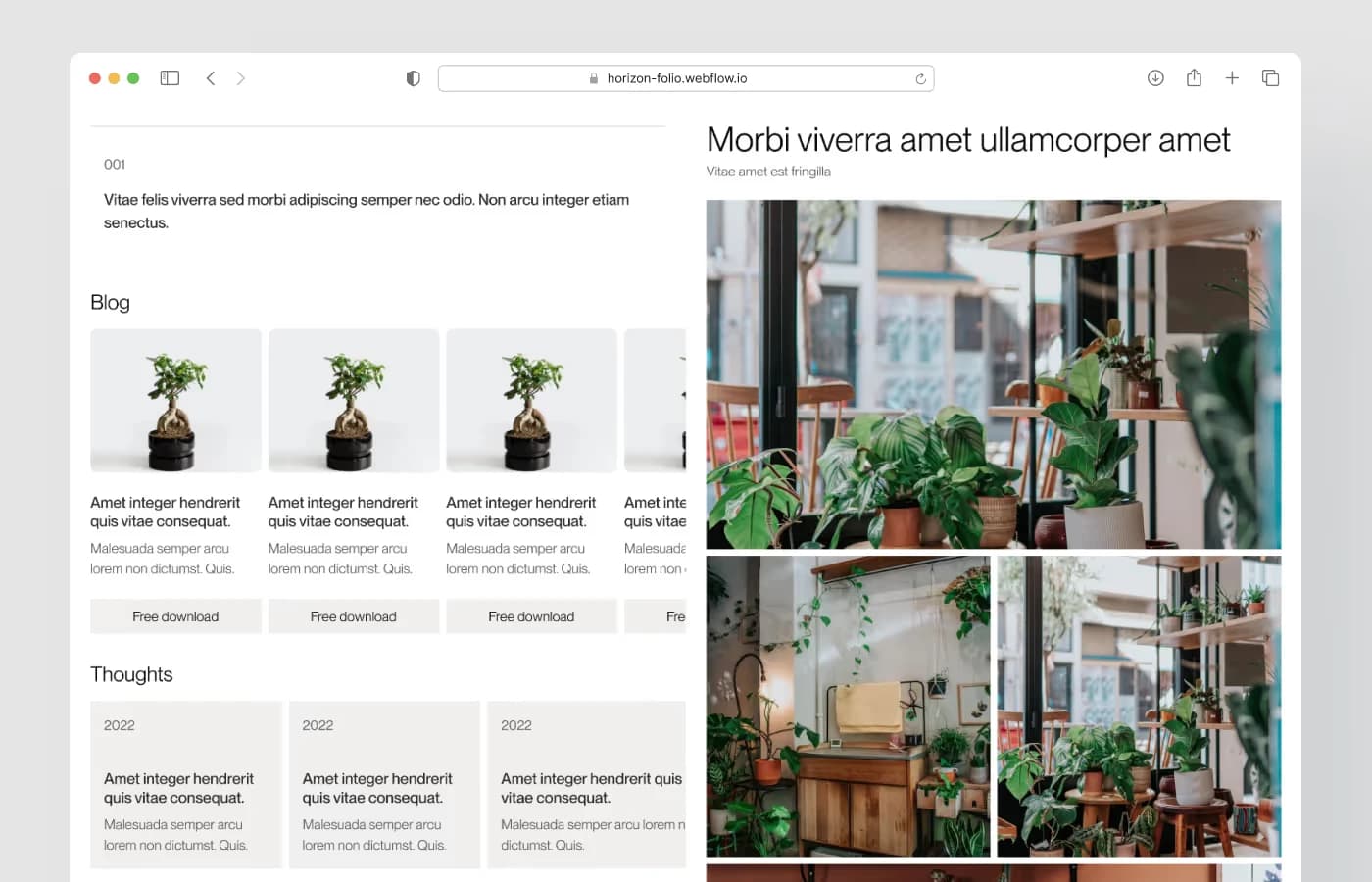
Task: Open the third blog bonsai thumbnail
Action: click(x=531, y=401)
